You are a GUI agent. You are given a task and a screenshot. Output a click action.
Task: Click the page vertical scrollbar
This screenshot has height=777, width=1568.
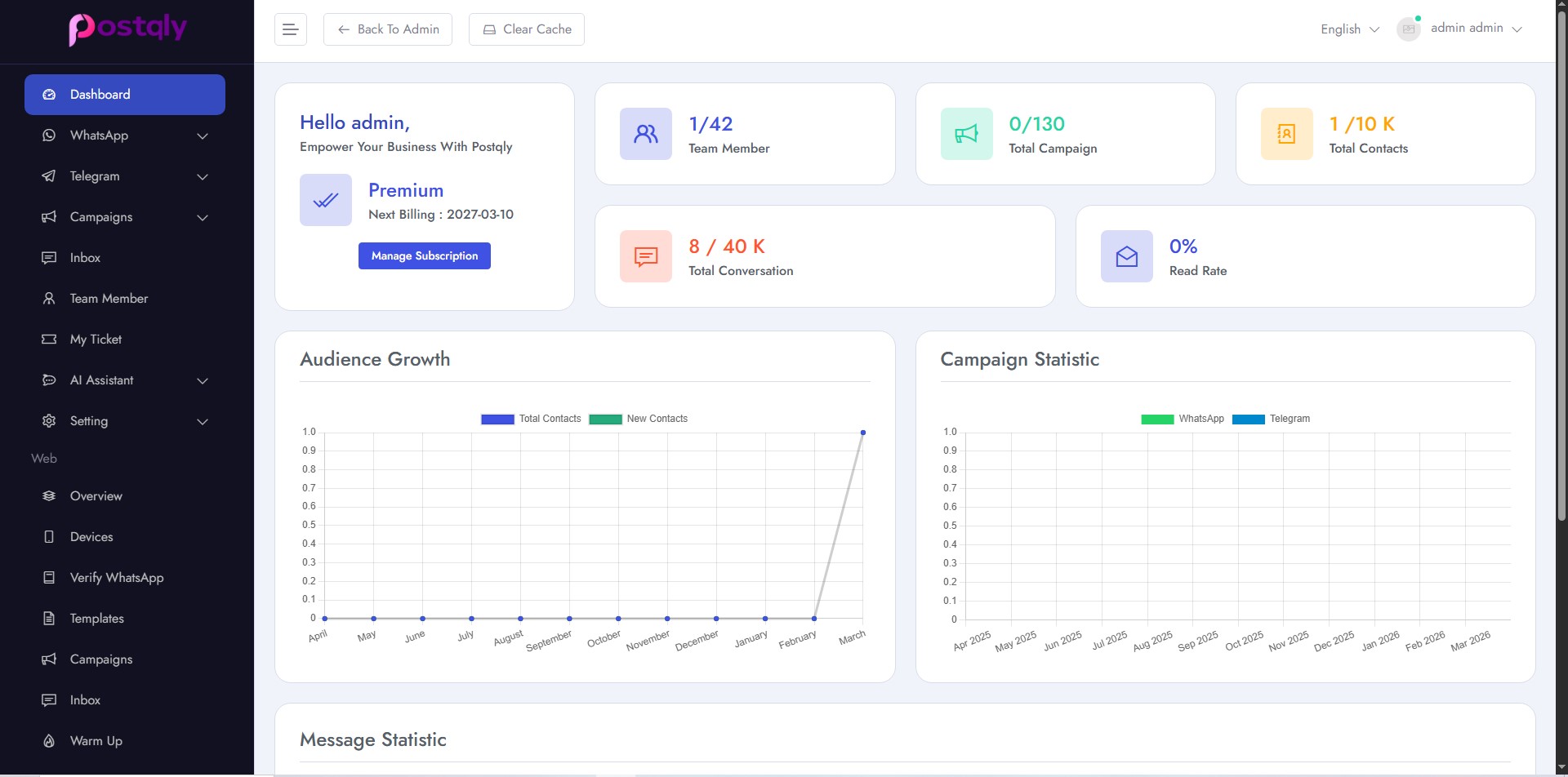coord(1561,269)
